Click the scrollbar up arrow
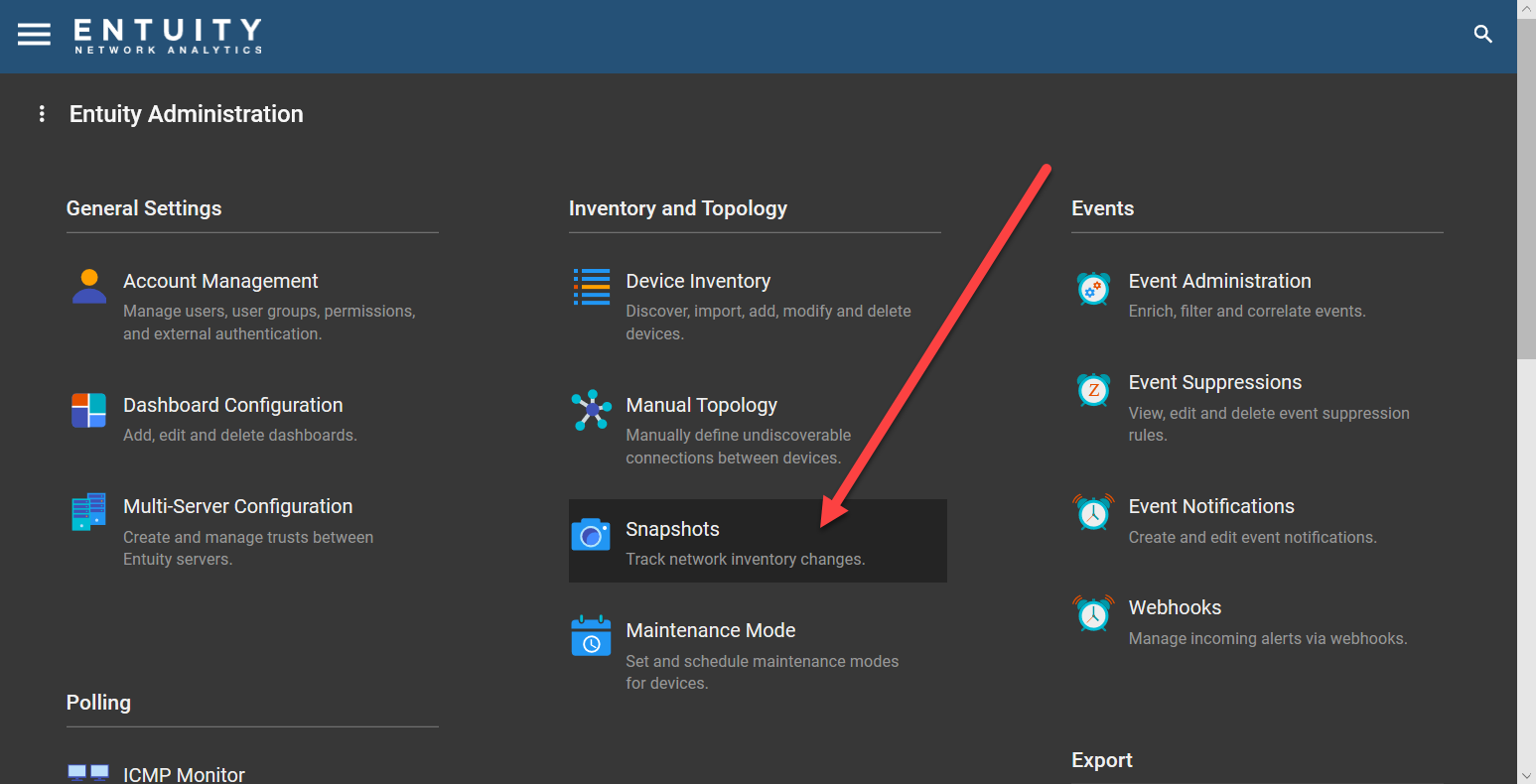 pos(1526,8)
